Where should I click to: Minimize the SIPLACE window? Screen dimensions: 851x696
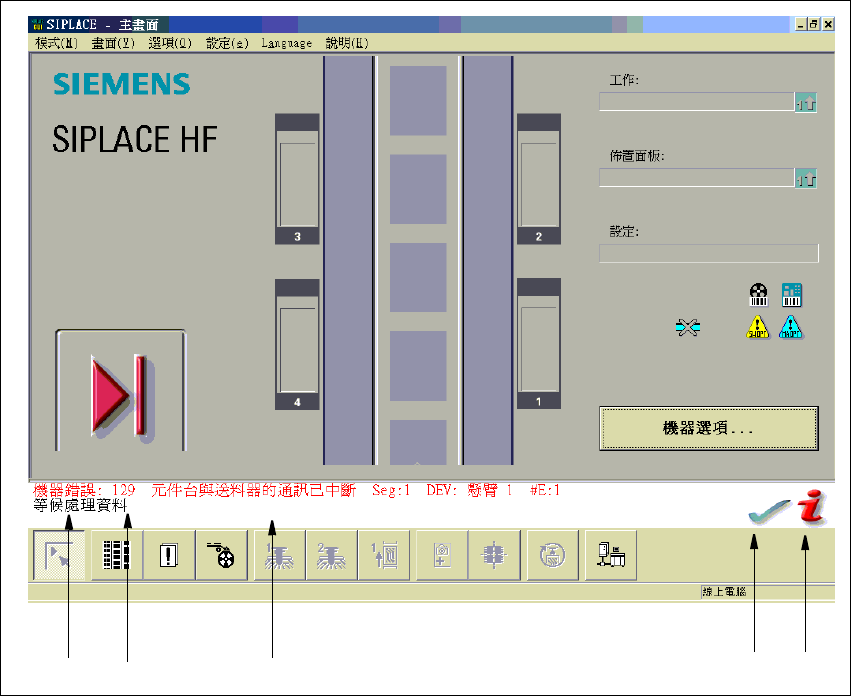click(801, 24)
